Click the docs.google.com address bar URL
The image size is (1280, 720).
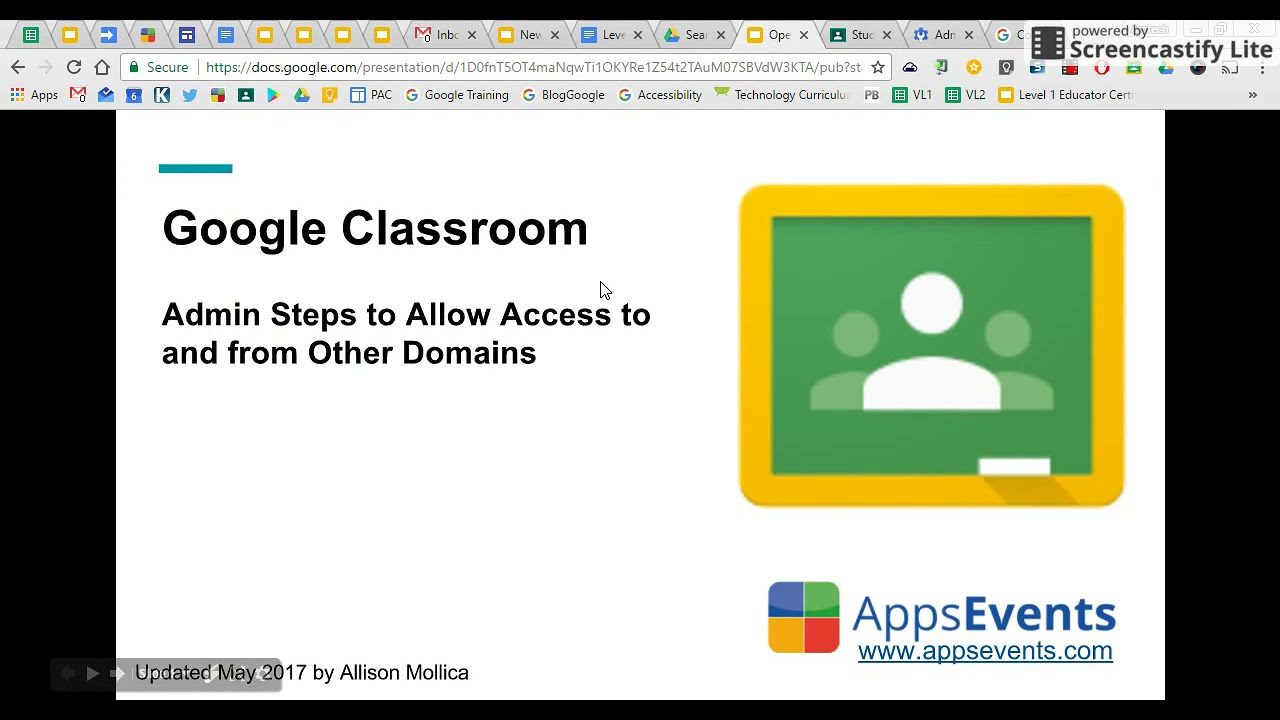(533, 67)
